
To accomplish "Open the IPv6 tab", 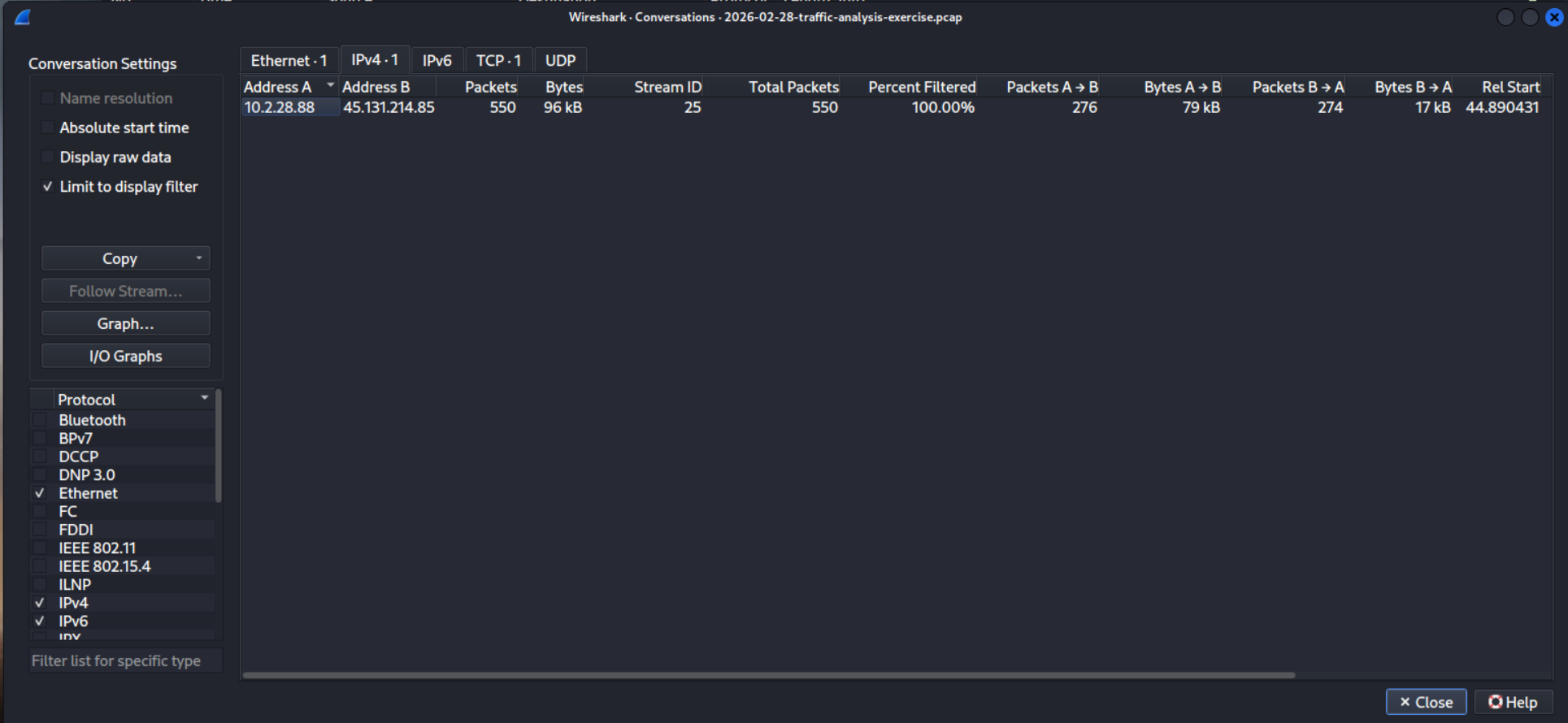I will coord(437,61).
